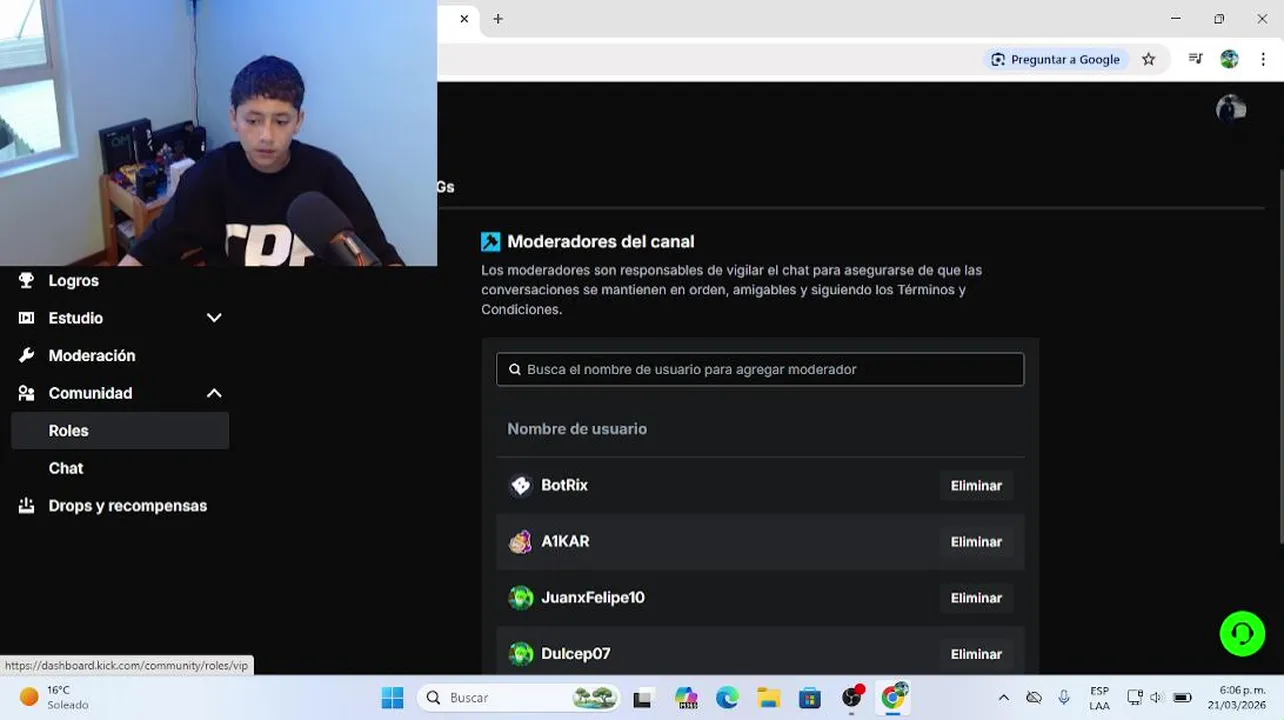
Task: Click the BotRix avatar icon
Action: coord(521,486)
